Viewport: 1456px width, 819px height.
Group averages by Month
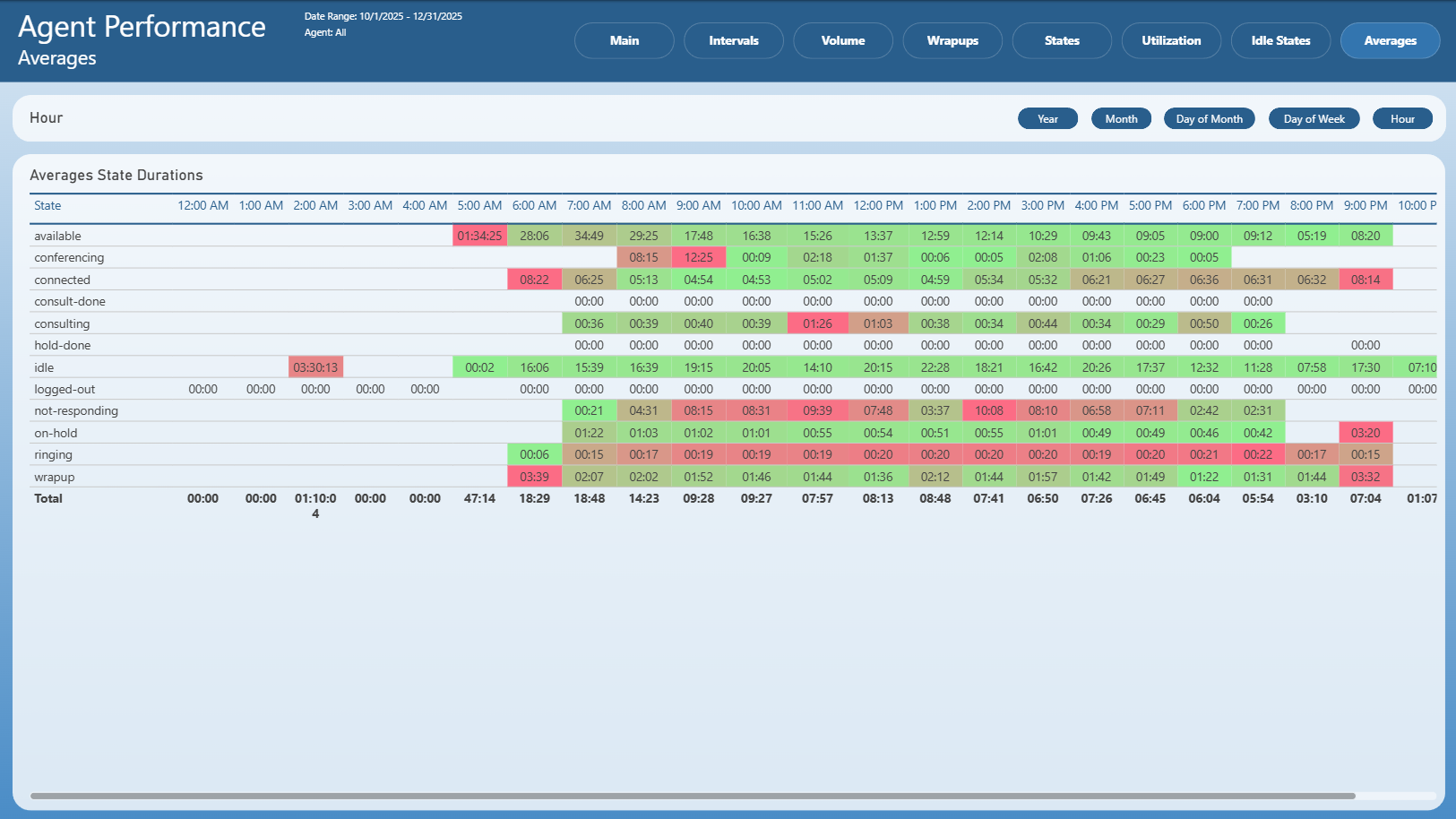click(x=1121, y=118)
